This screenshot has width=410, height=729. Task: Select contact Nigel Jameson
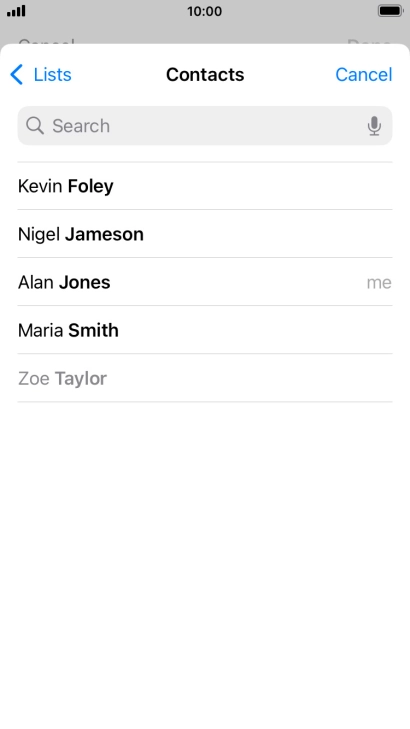click(205, 234)
